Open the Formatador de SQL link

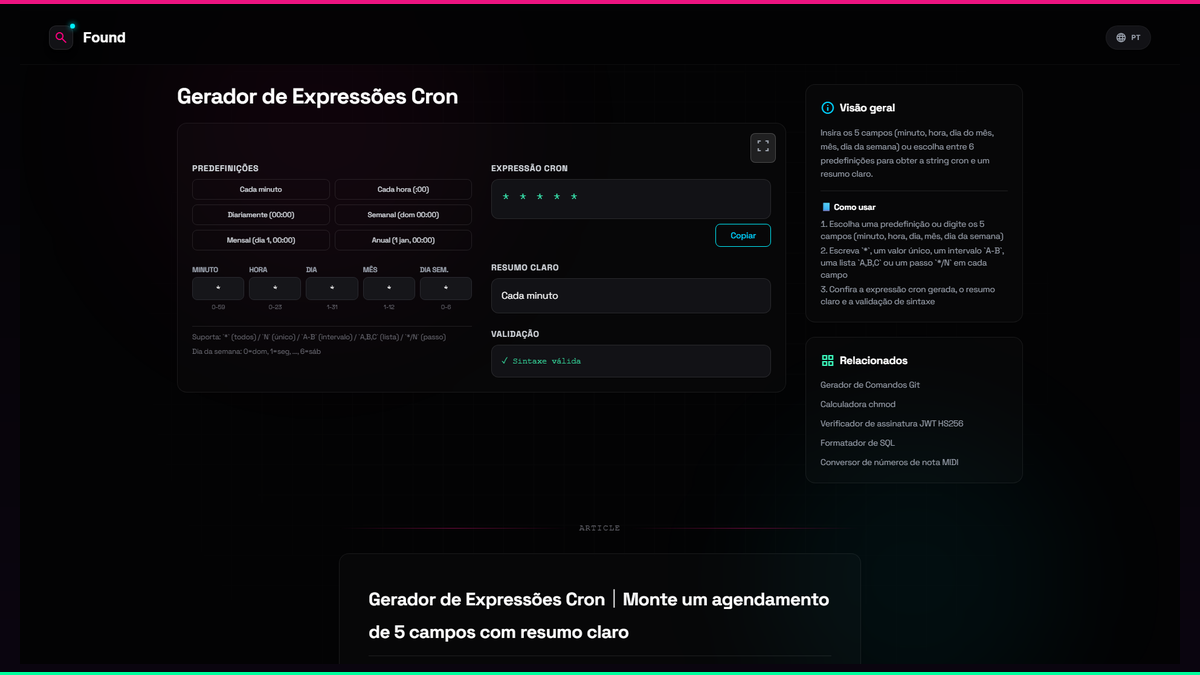point(858,443)
